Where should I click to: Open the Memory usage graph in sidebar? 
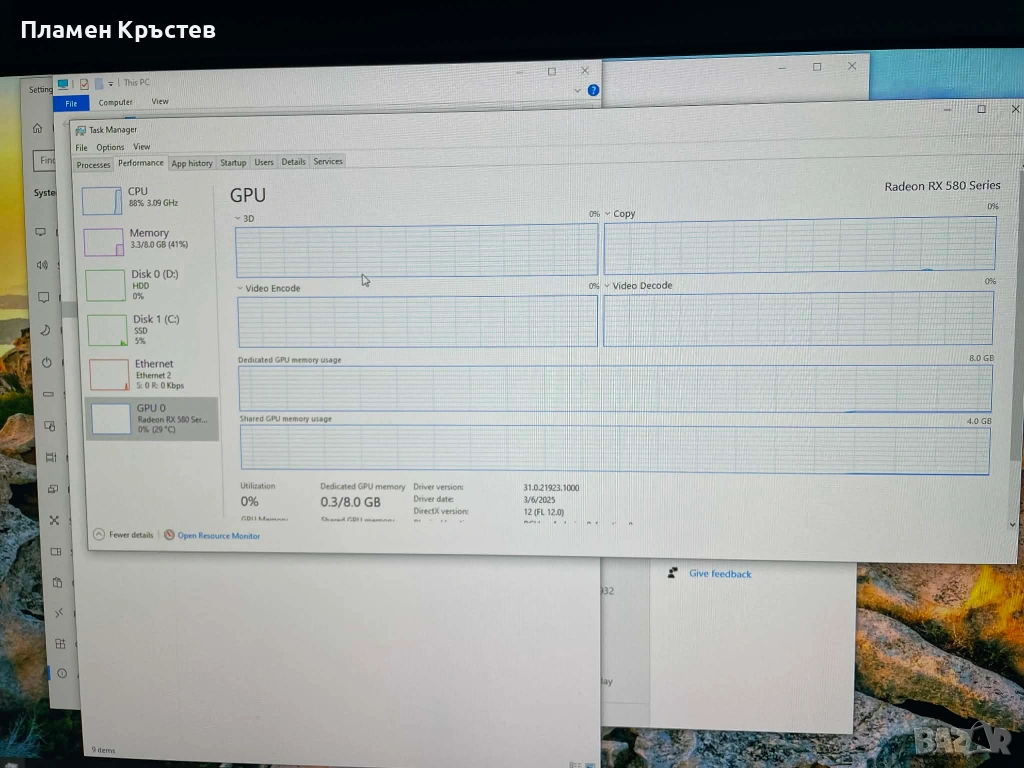(x=104, y=241)
